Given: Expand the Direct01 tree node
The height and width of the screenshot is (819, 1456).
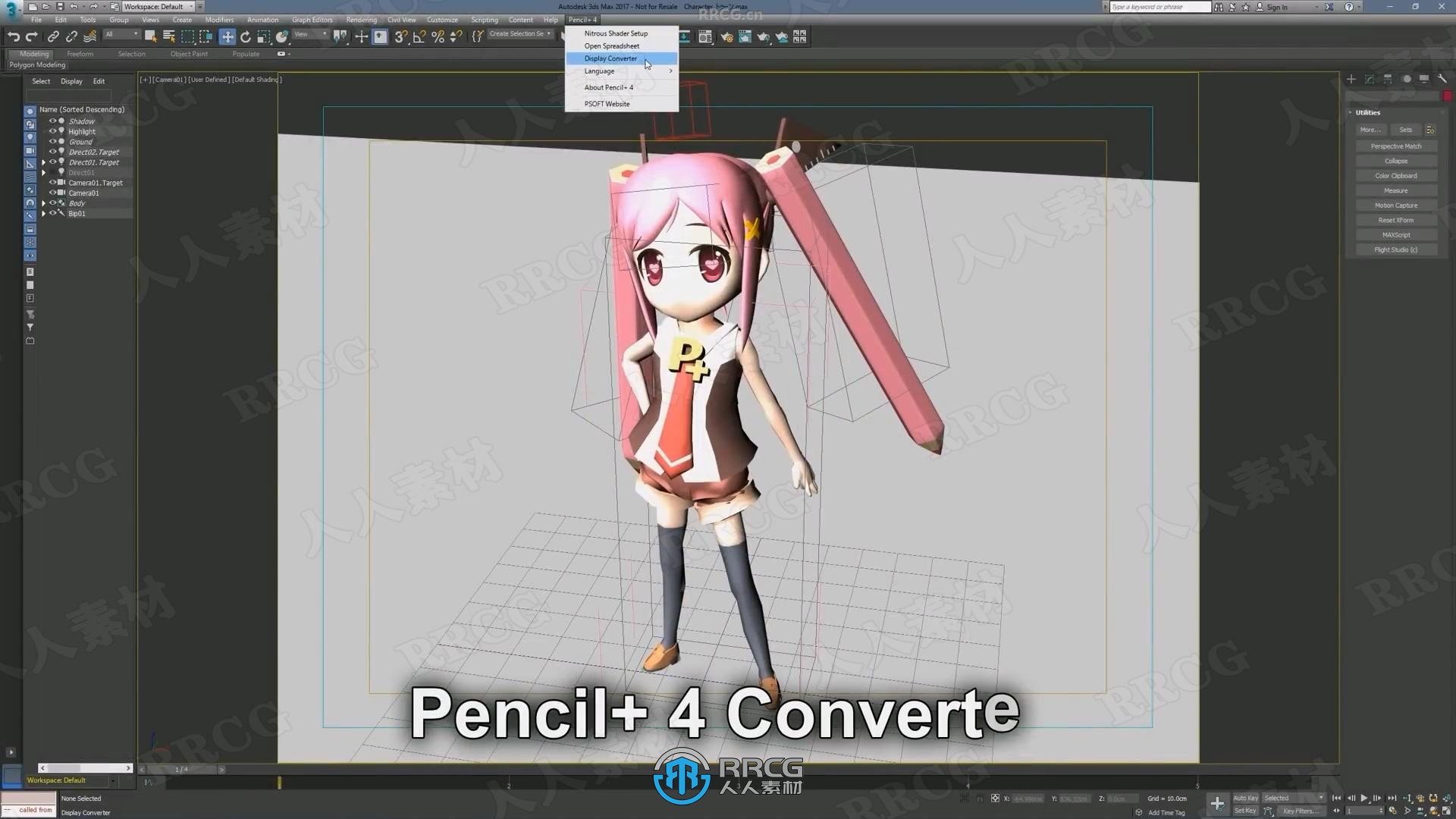Looking at the screenshot, I should (x=43, y=173).
